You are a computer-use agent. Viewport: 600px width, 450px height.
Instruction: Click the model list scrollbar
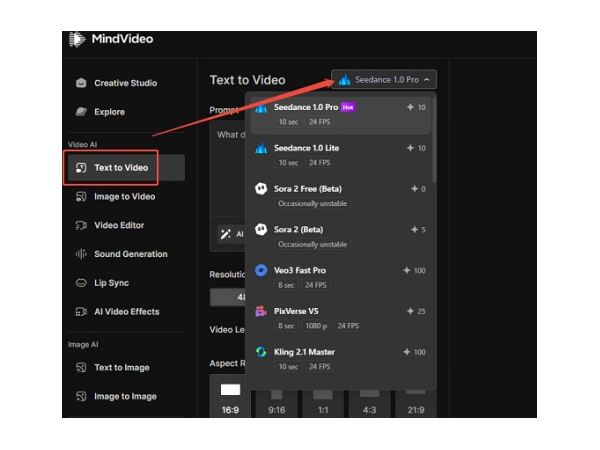click(x=434, y=140)
